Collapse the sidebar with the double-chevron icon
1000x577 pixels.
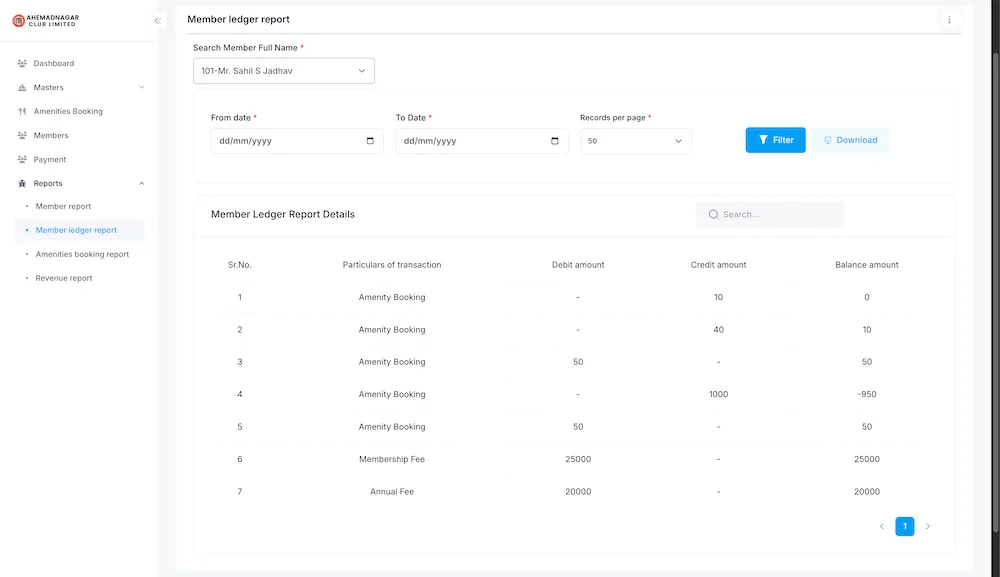(157, 19)
